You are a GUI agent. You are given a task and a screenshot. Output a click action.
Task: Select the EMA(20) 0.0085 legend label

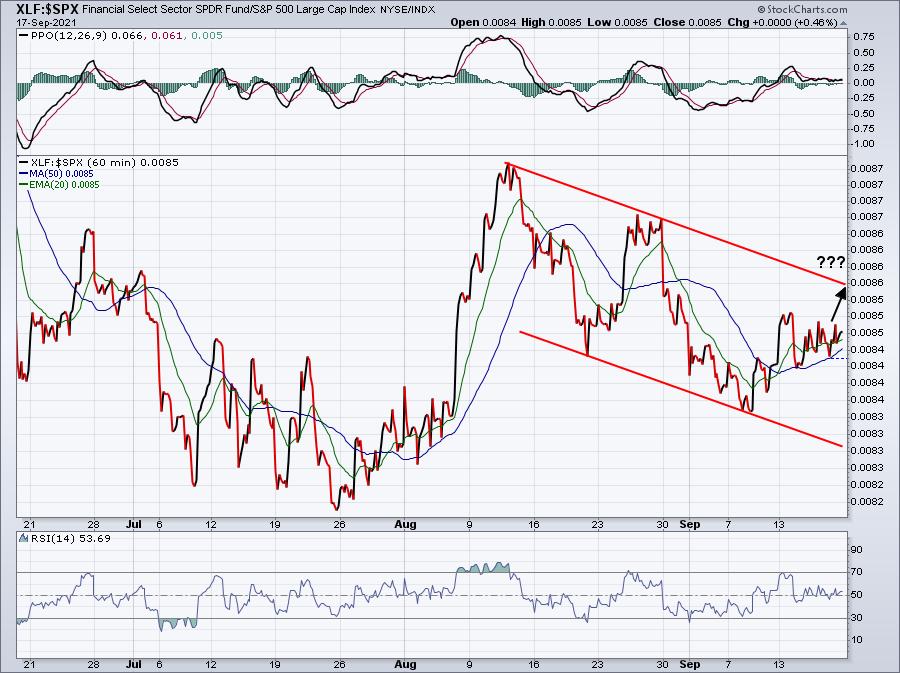[64, 185]
